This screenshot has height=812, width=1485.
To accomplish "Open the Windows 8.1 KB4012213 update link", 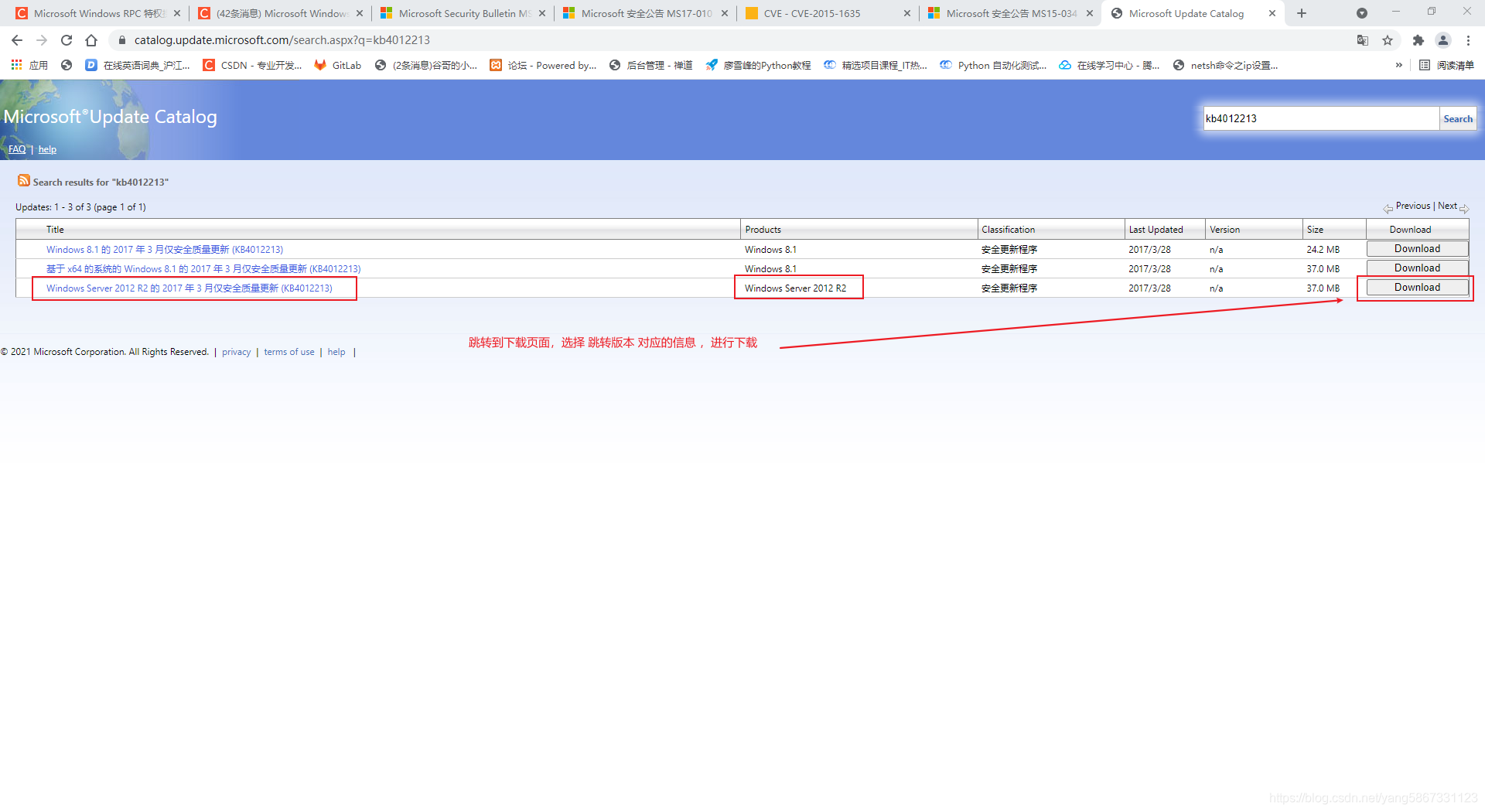I will click(x=164, y=249).
